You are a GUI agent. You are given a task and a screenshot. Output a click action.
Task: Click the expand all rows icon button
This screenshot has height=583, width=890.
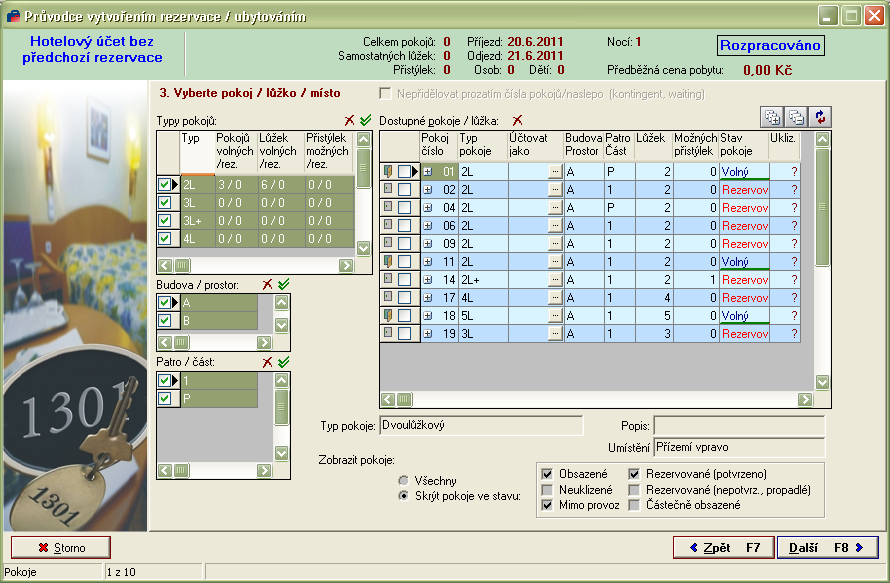tap(772, 117)
